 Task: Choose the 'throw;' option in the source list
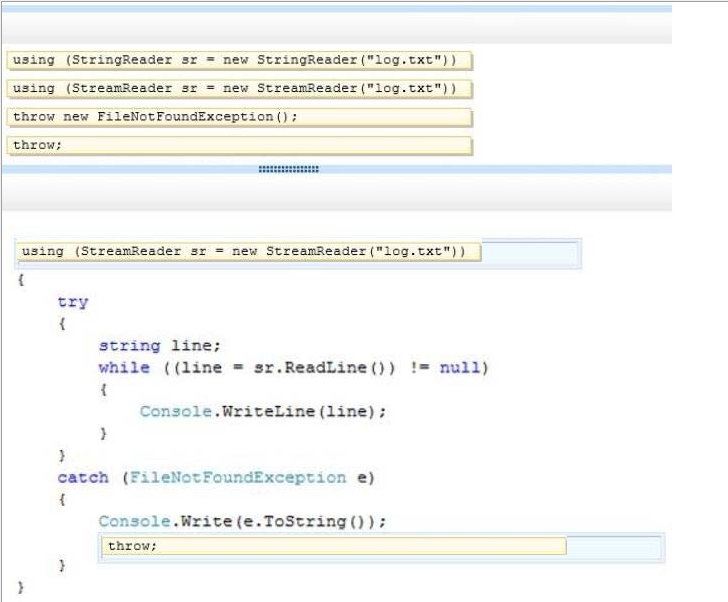coord(240,146)
